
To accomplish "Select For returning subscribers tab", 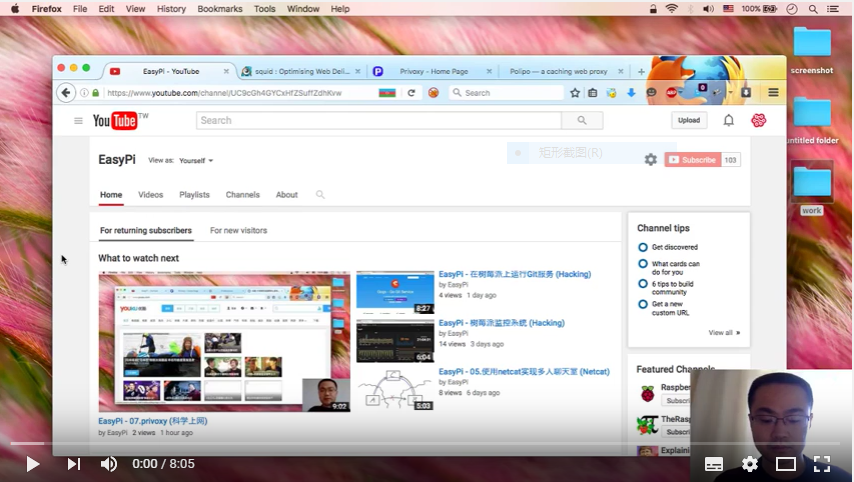I will coord(146,230).
